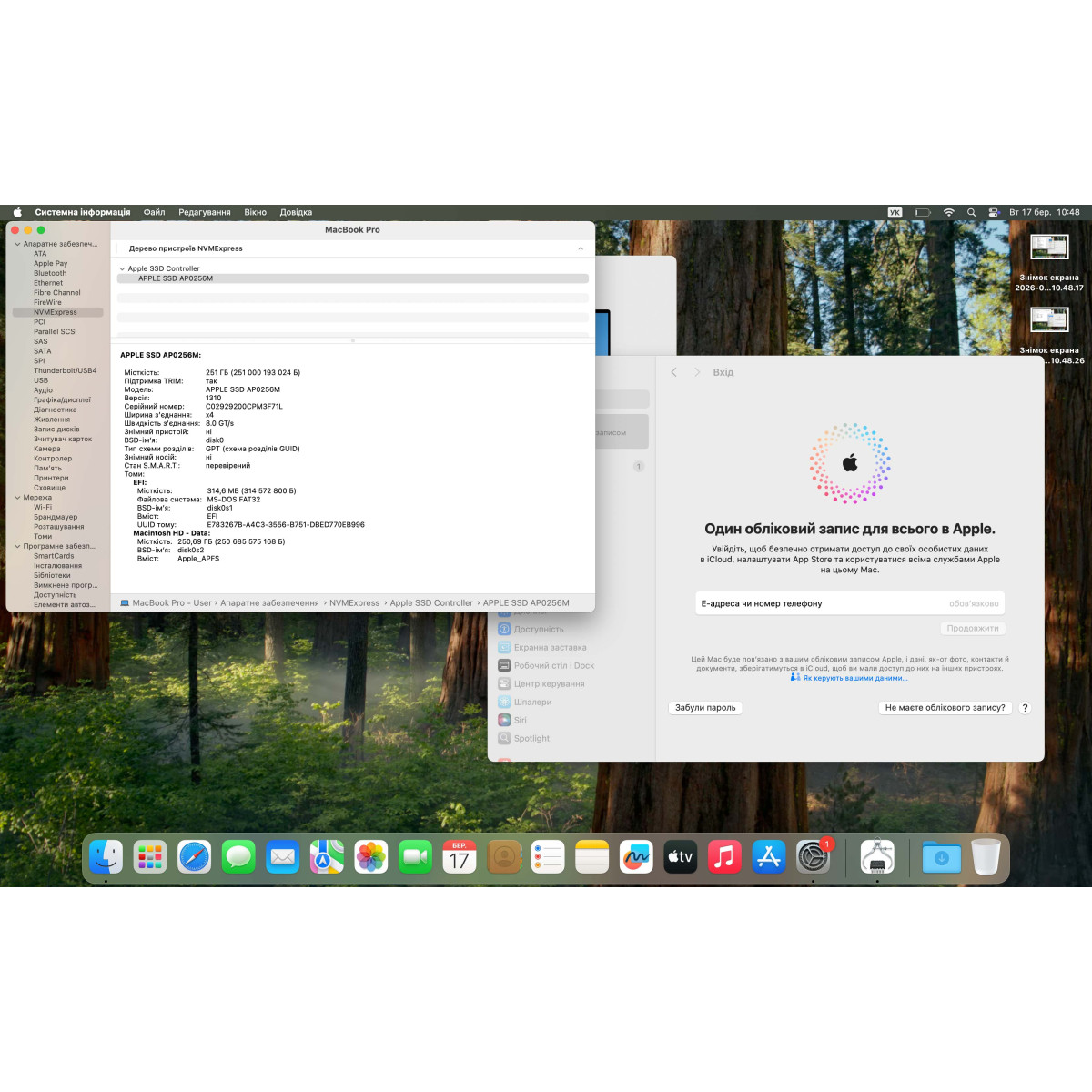The width and height of the screenshot is (1092, 1092).
Task: Open Екранна заставка in Settings sidebar
Action: pos(542,648)
